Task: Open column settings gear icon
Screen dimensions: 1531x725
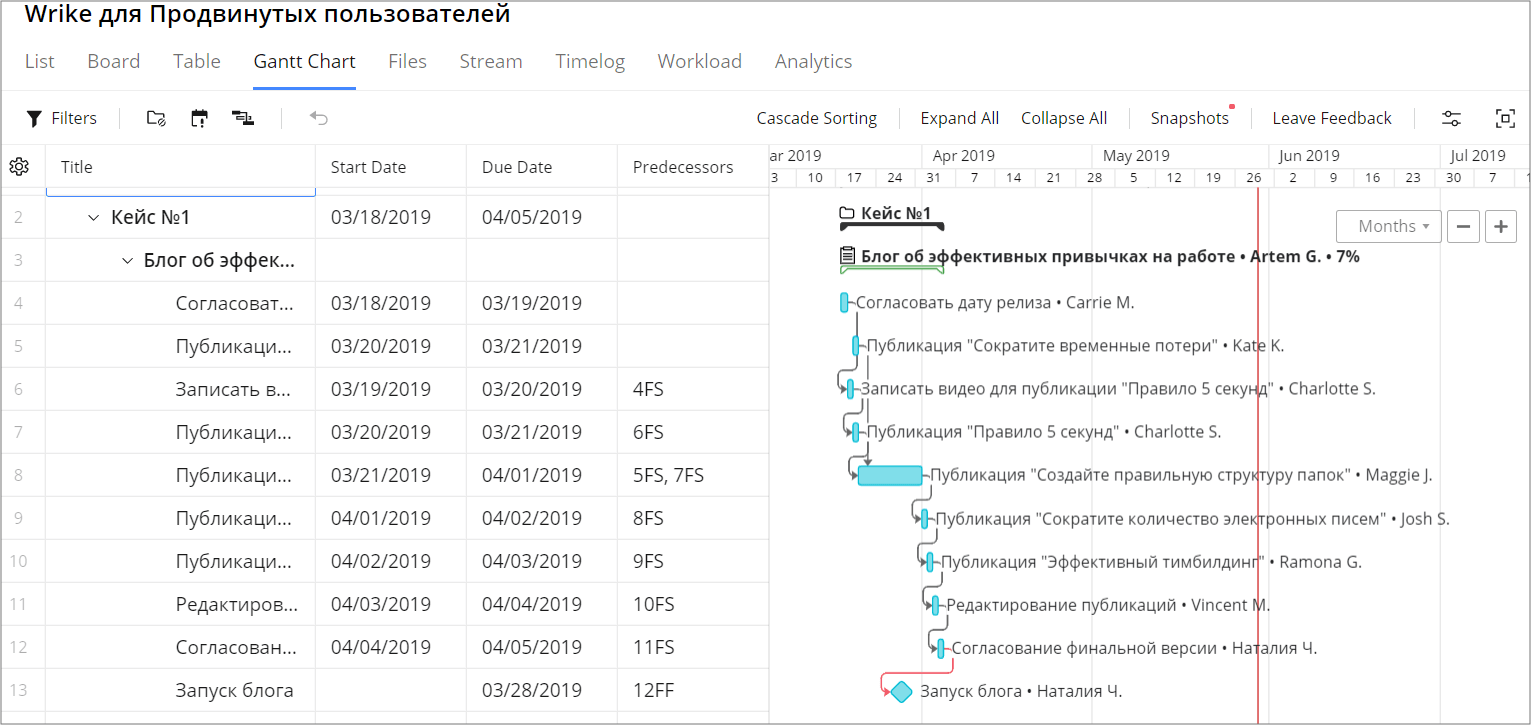Action: [x=19, y=167]
